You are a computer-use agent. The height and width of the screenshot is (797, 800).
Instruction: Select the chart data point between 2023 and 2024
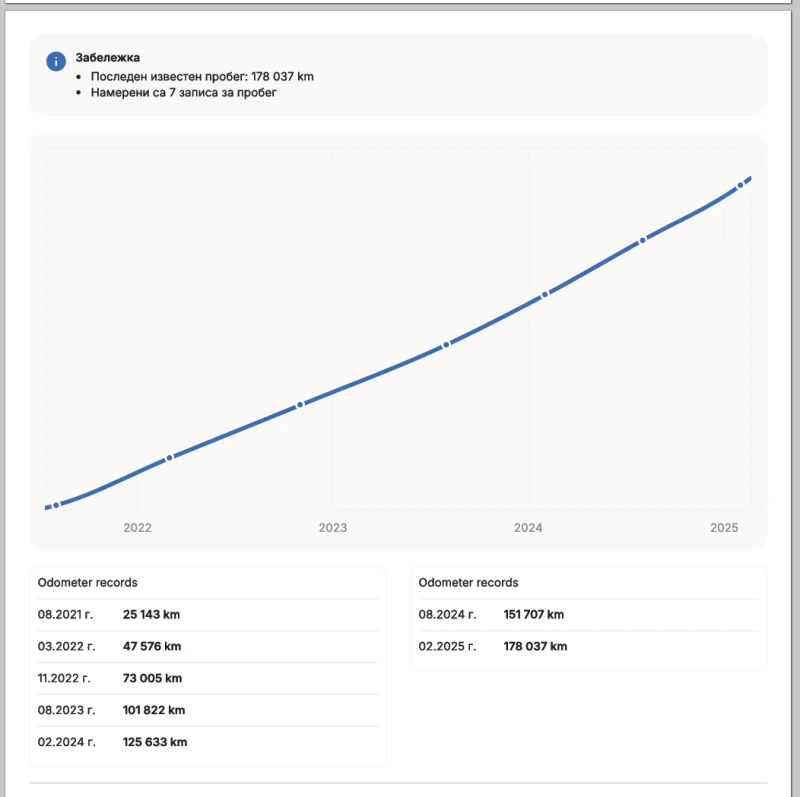click(447, 344)
